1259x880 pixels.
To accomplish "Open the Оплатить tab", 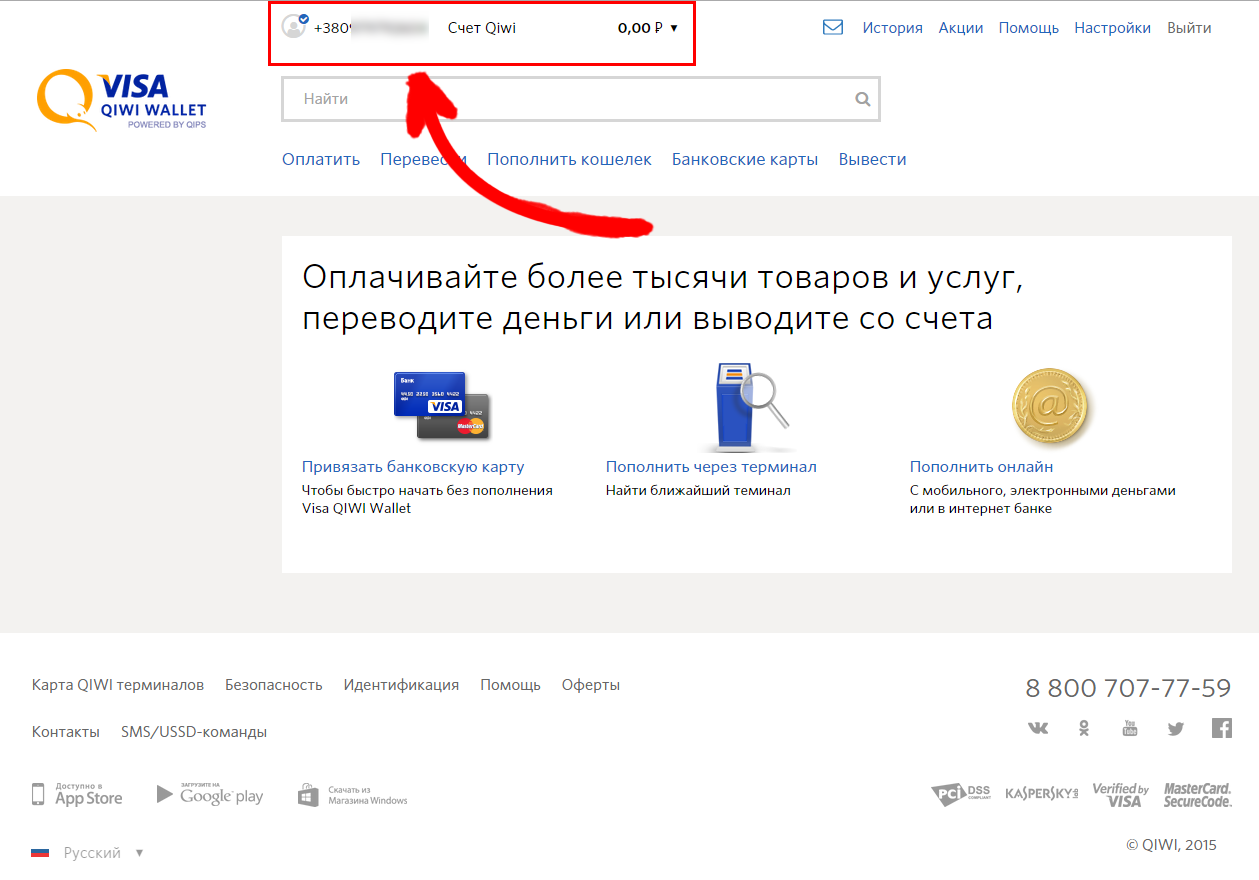I will (x=321, y=159).
